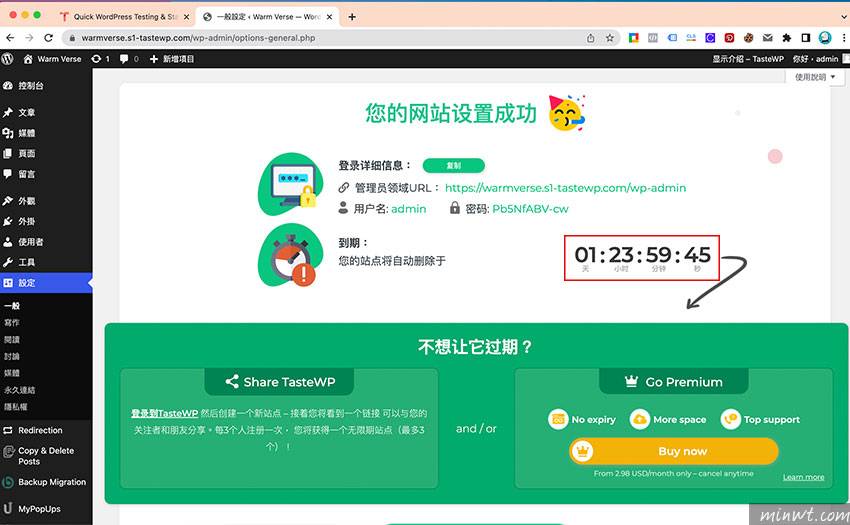Click the No expiry feature icon
Viewport: 850px width, 525px height.
pyautogui.click(x=558, y=419)
